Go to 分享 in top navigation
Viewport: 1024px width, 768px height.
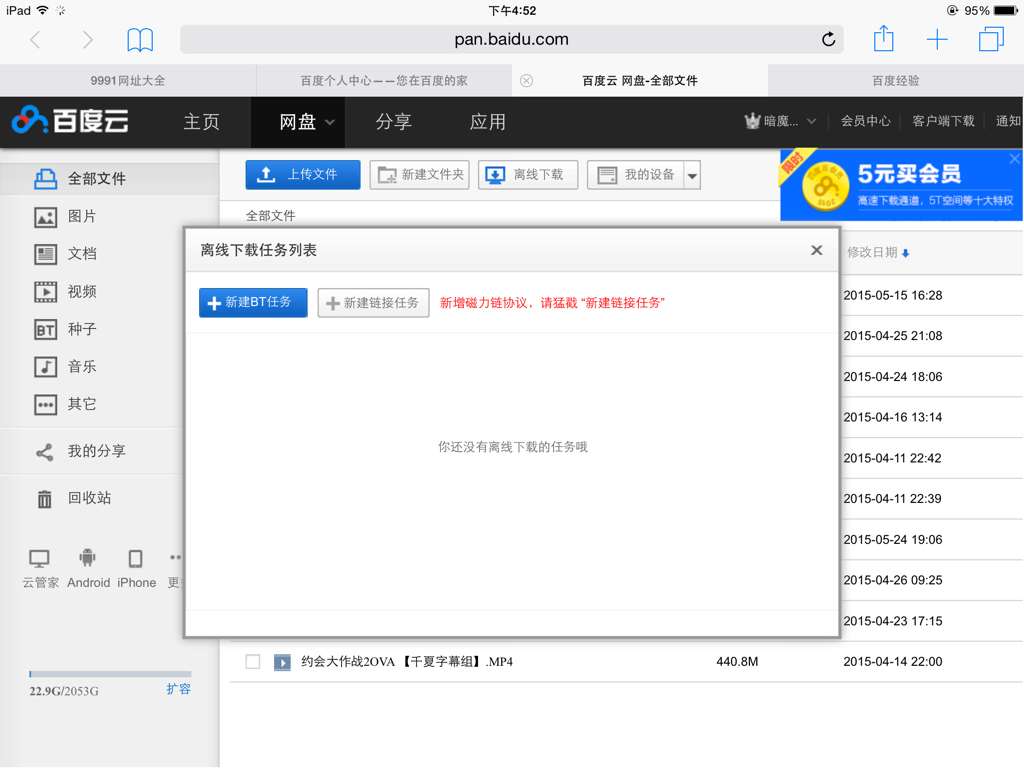coord(393,122)
